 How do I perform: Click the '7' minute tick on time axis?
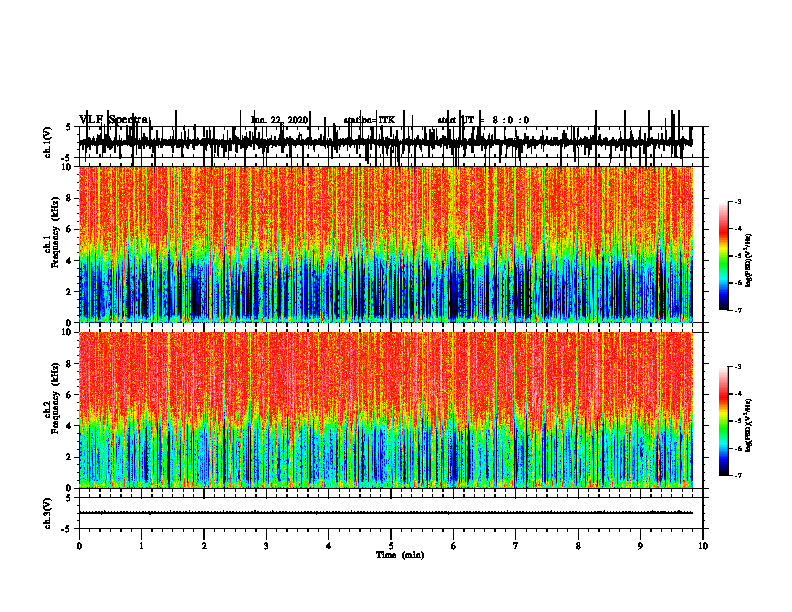516,546
